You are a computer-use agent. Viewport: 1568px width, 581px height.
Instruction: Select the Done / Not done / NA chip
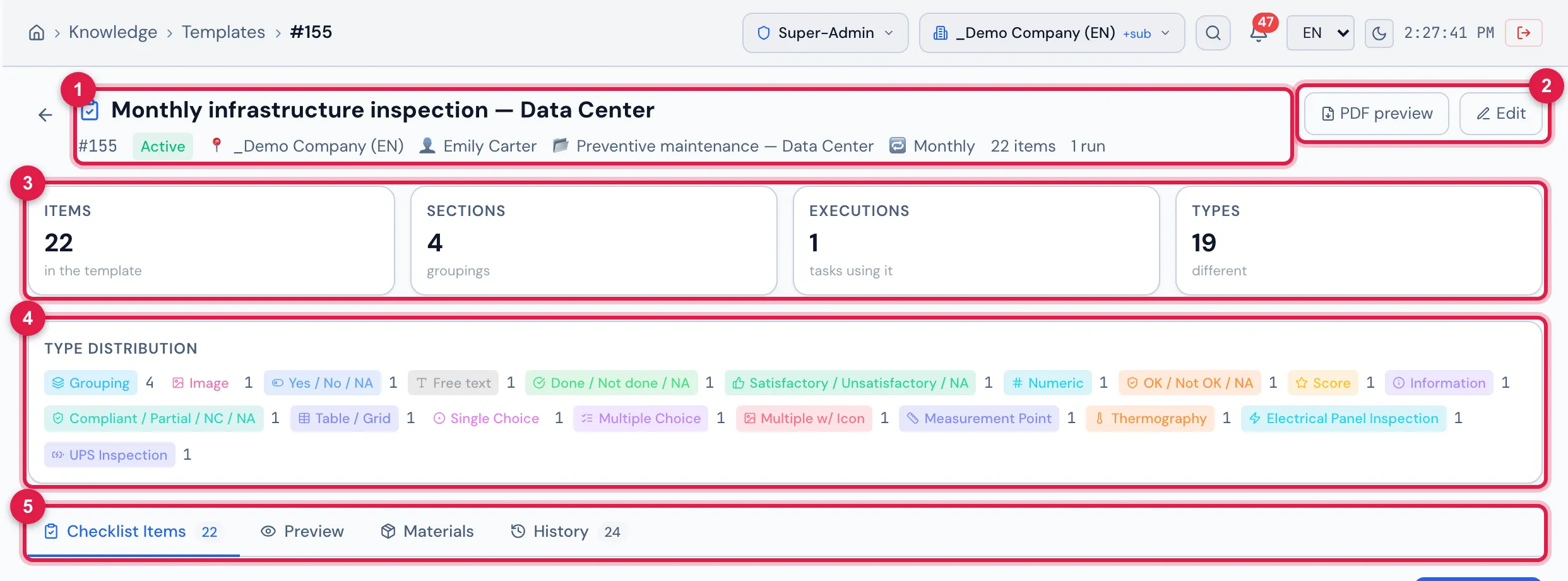(x=611, y=383)
